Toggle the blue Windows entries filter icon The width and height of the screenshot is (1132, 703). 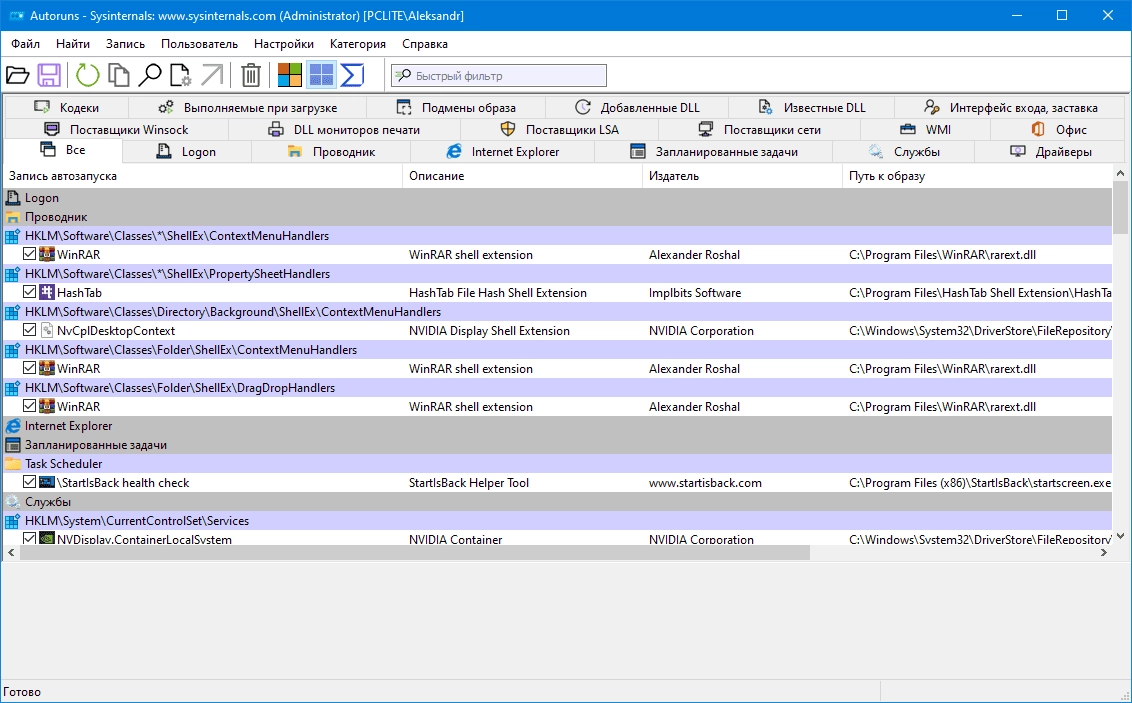click(321, 75)
